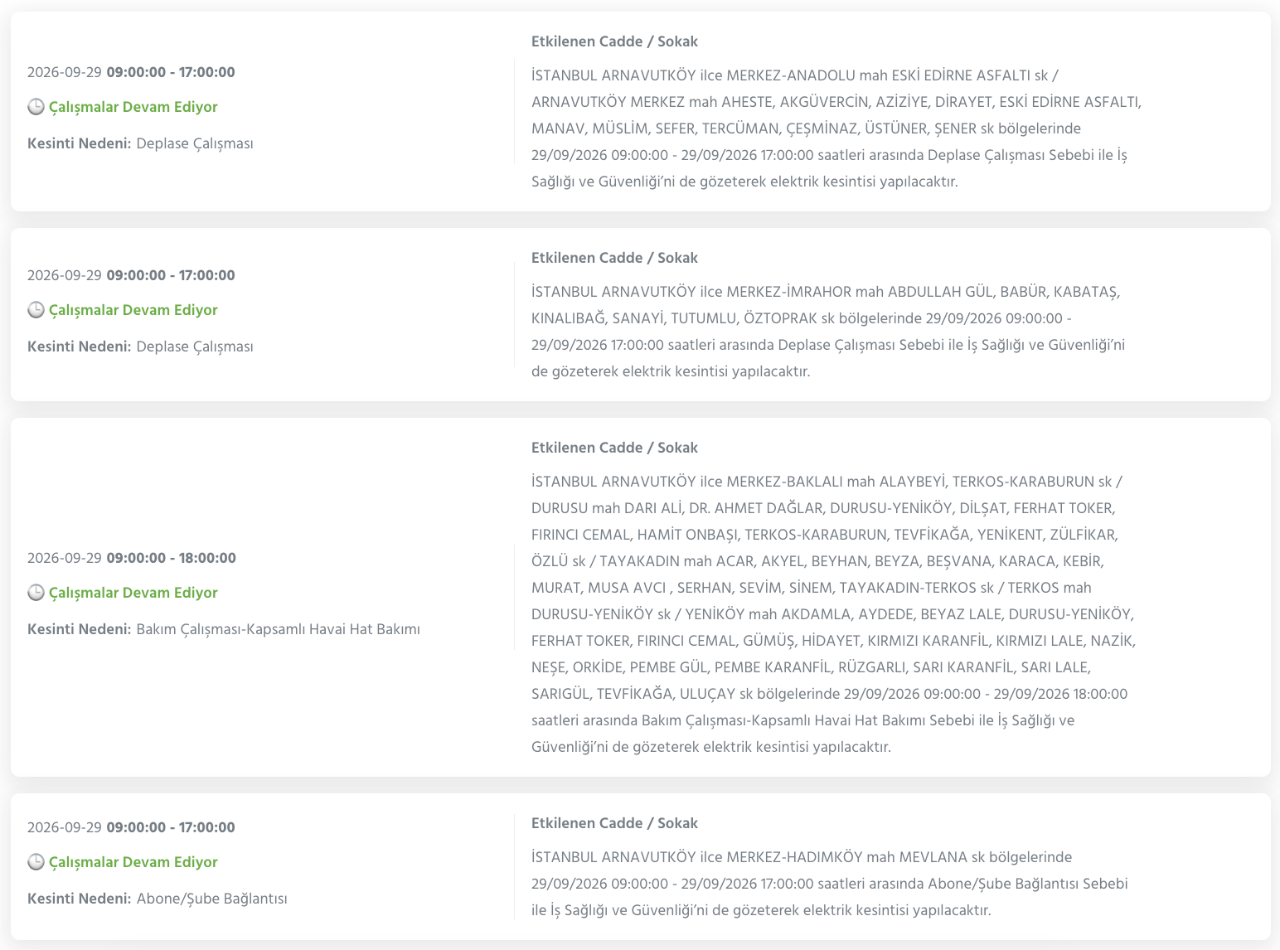Viewport: 1280px width, 950px height.
Task: Click the Abone/Şube Bağlantısı outage reason text
Action: 212,898
